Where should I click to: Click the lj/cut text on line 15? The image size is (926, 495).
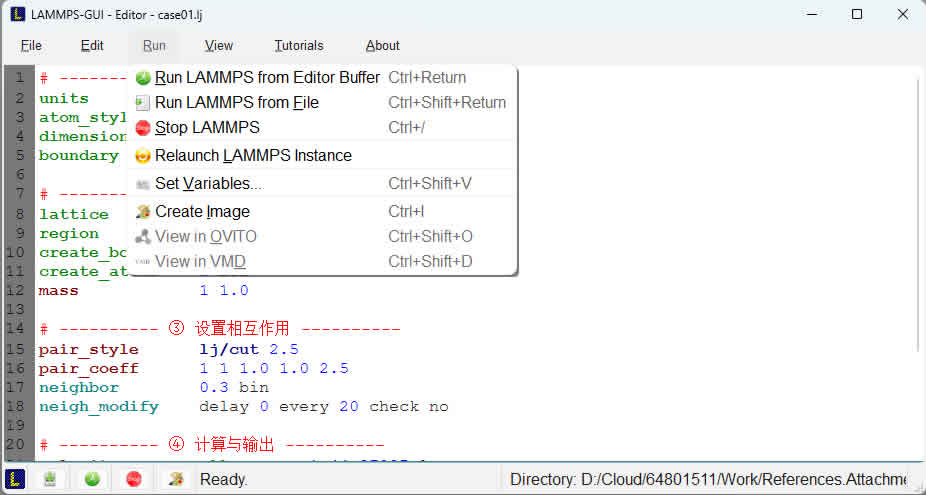tap(229, 350)
